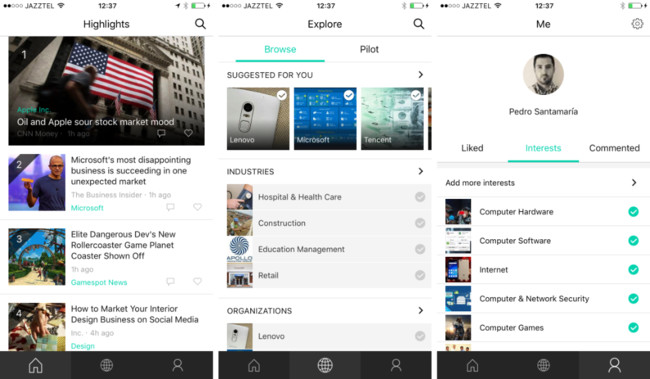650x379 pixels.
Task: Follow Retail industry checkmark
Action: click(420, 275)
